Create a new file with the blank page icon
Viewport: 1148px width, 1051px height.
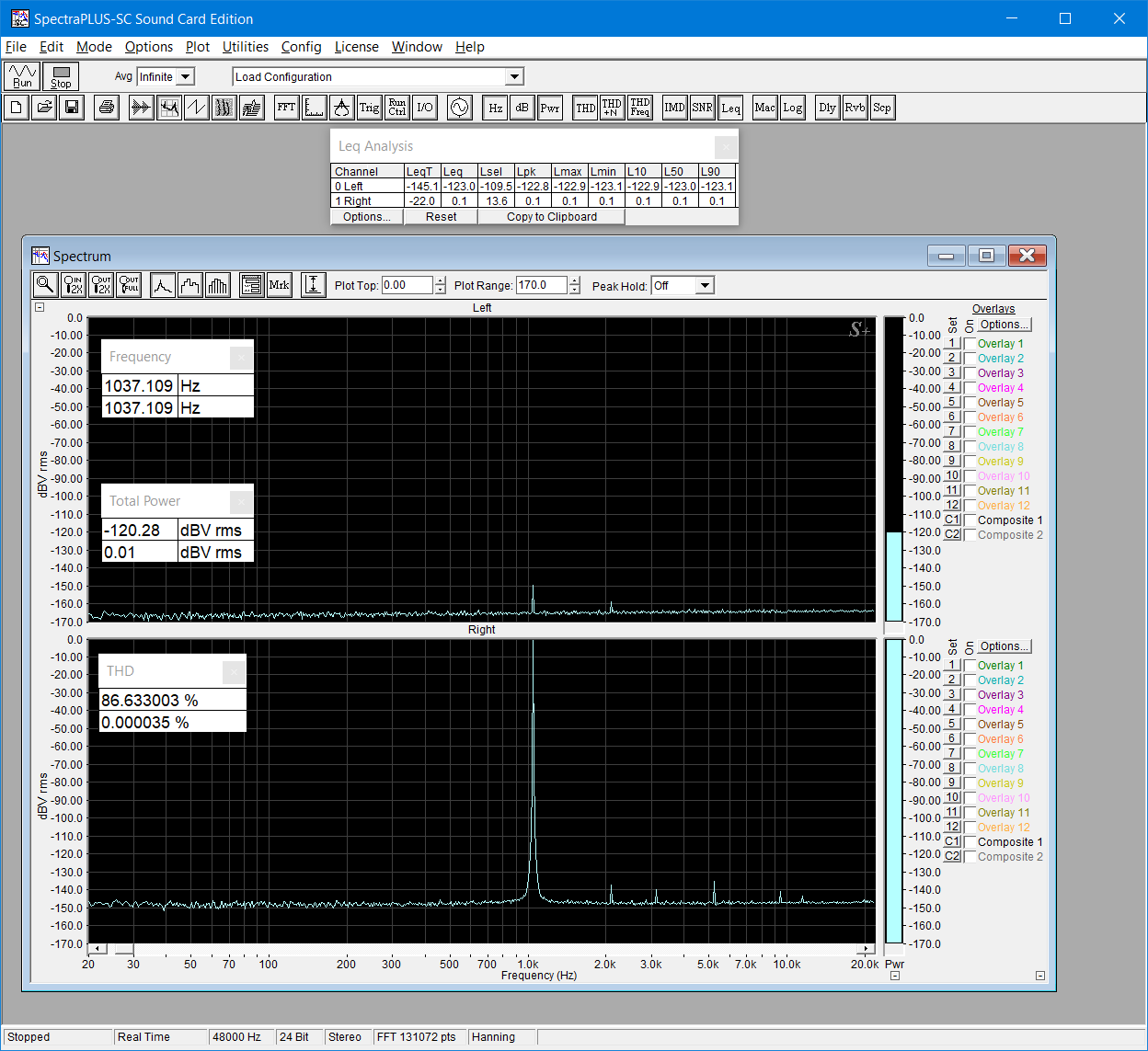coord(16,108)
